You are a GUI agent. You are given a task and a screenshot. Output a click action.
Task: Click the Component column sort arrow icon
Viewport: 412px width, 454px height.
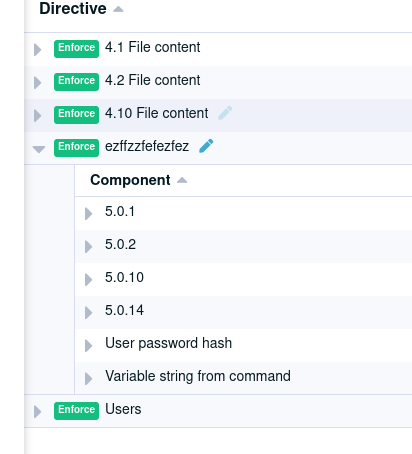coord(182,180)
